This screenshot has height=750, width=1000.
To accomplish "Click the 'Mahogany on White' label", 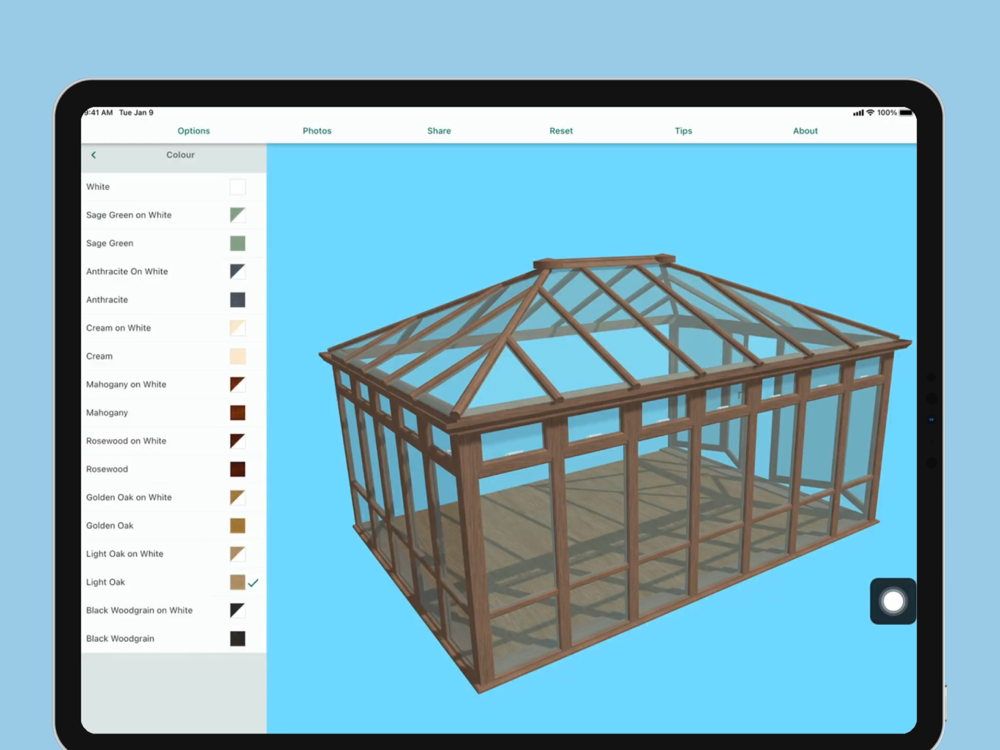I will pos(126,385).
